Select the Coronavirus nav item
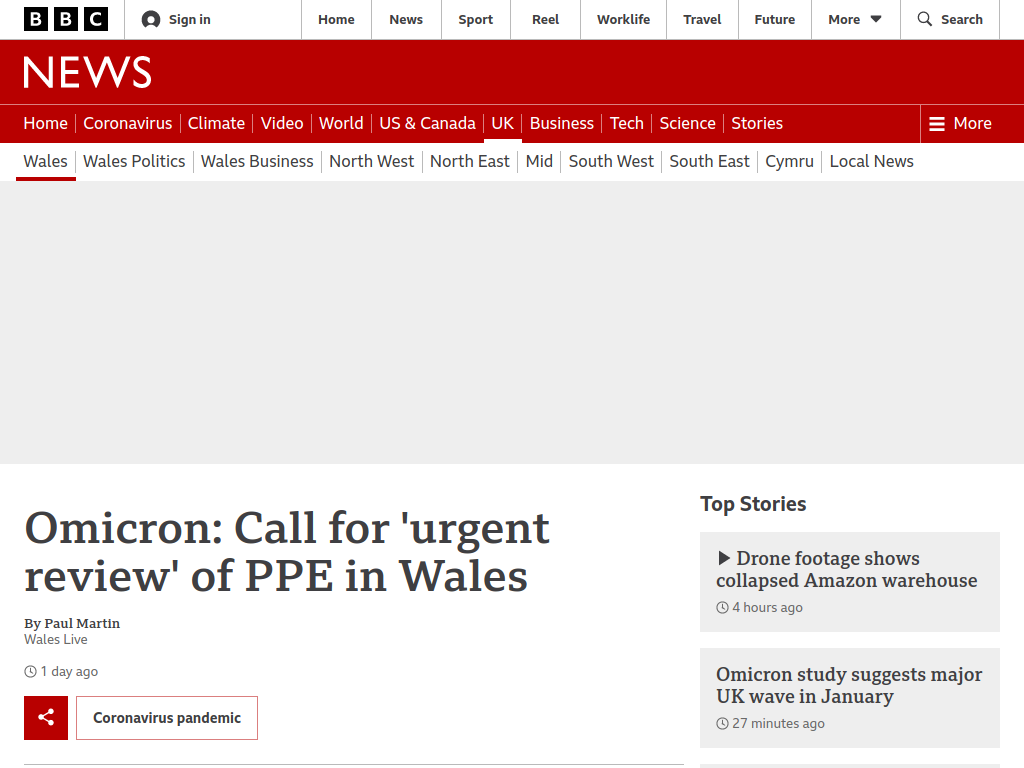Image resolution: width=1024 pixels, height=768 pixels. [128, 123]
